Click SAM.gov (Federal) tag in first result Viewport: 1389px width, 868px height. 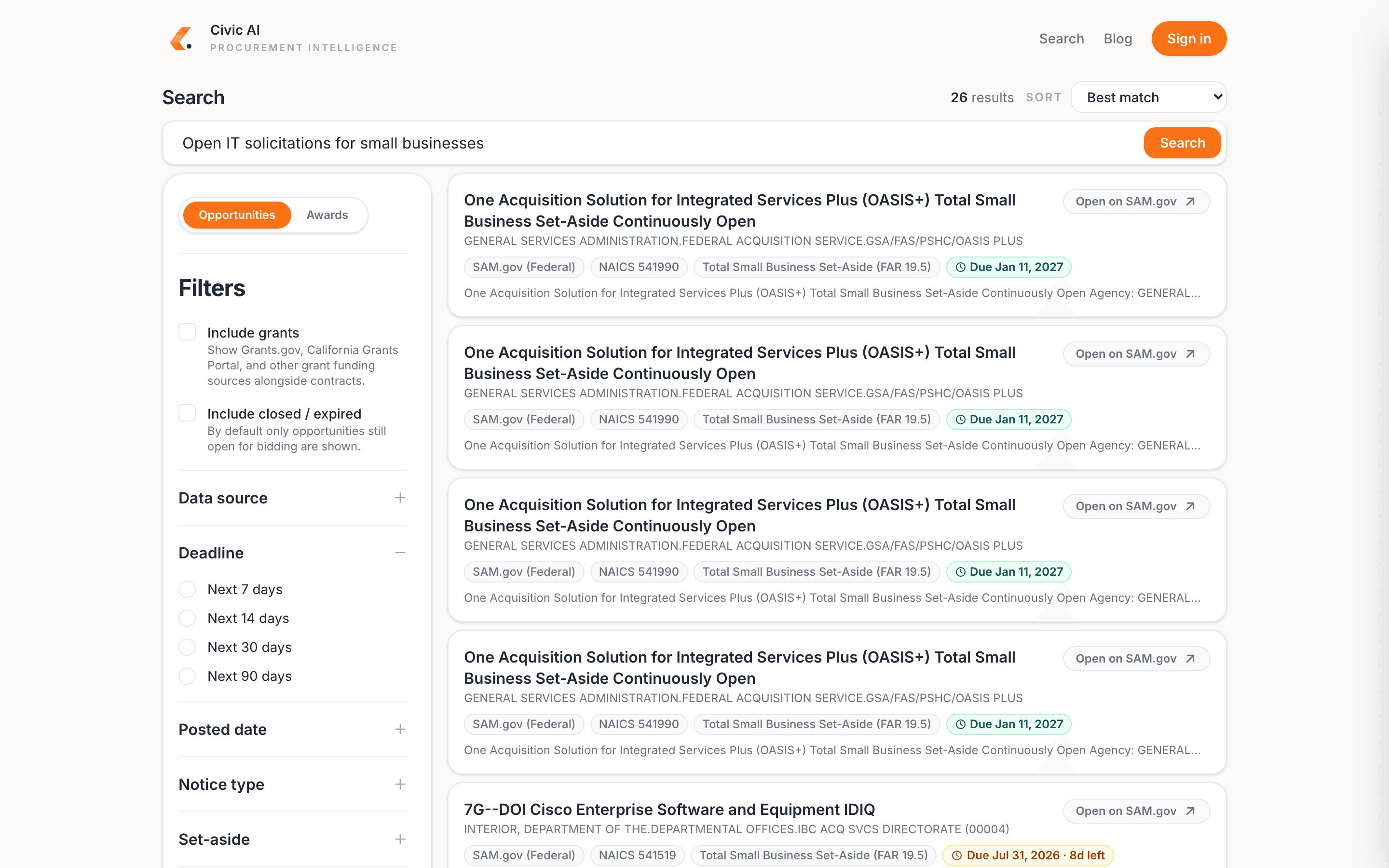523,267
